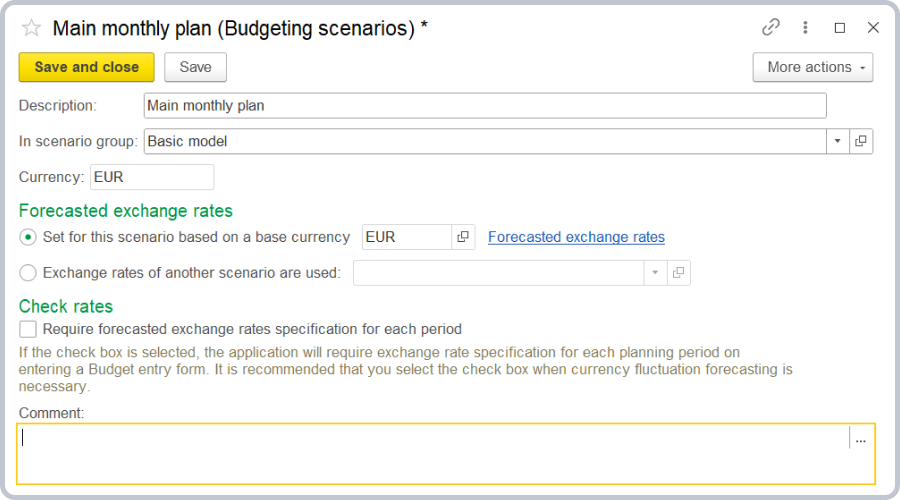Screen dimensions: 900x500
Task: Select 'Set for this scenario' radio option
Action: tap(28, 237)
